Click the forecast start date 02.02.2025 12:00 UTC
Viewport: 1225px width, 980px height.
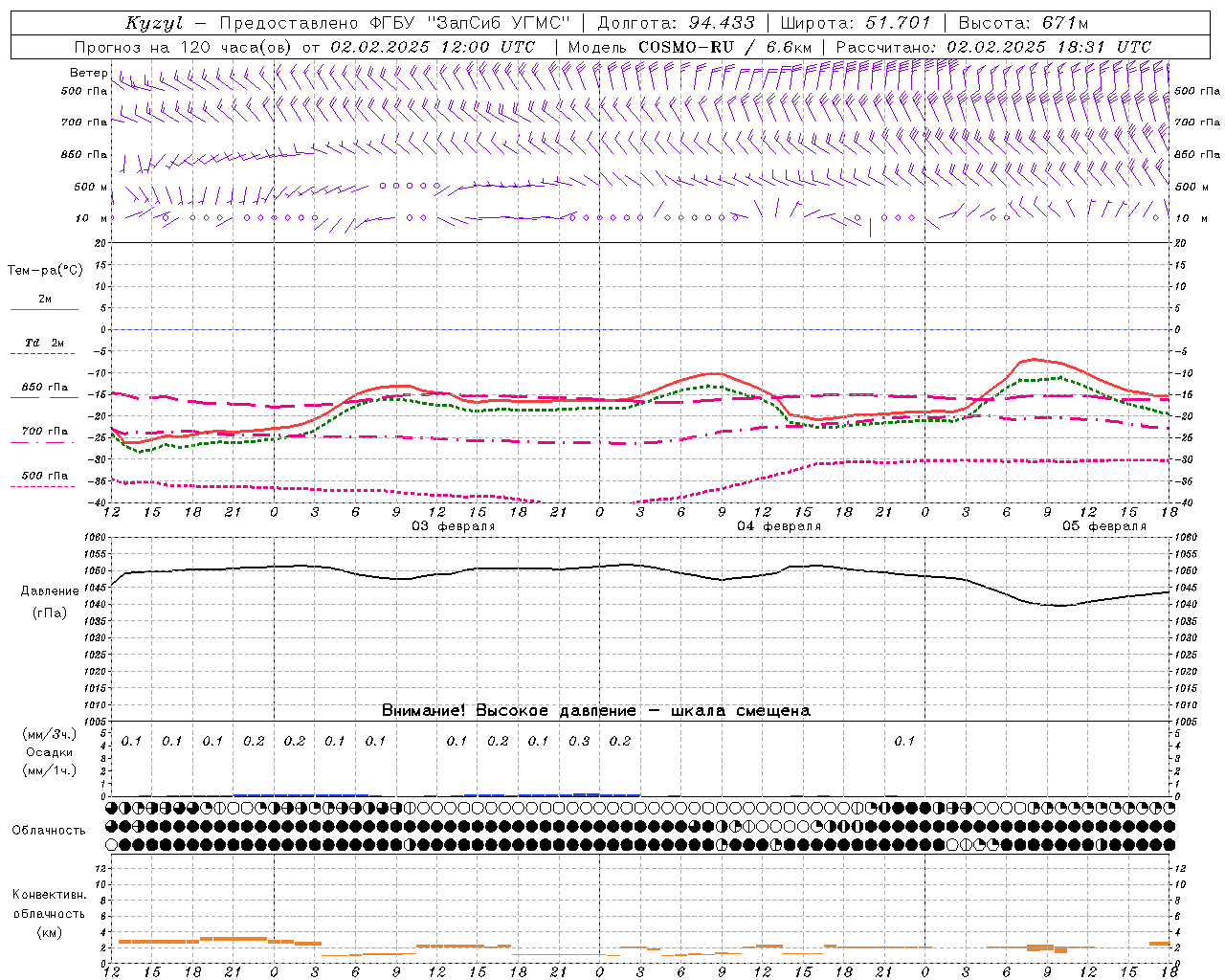433,47
